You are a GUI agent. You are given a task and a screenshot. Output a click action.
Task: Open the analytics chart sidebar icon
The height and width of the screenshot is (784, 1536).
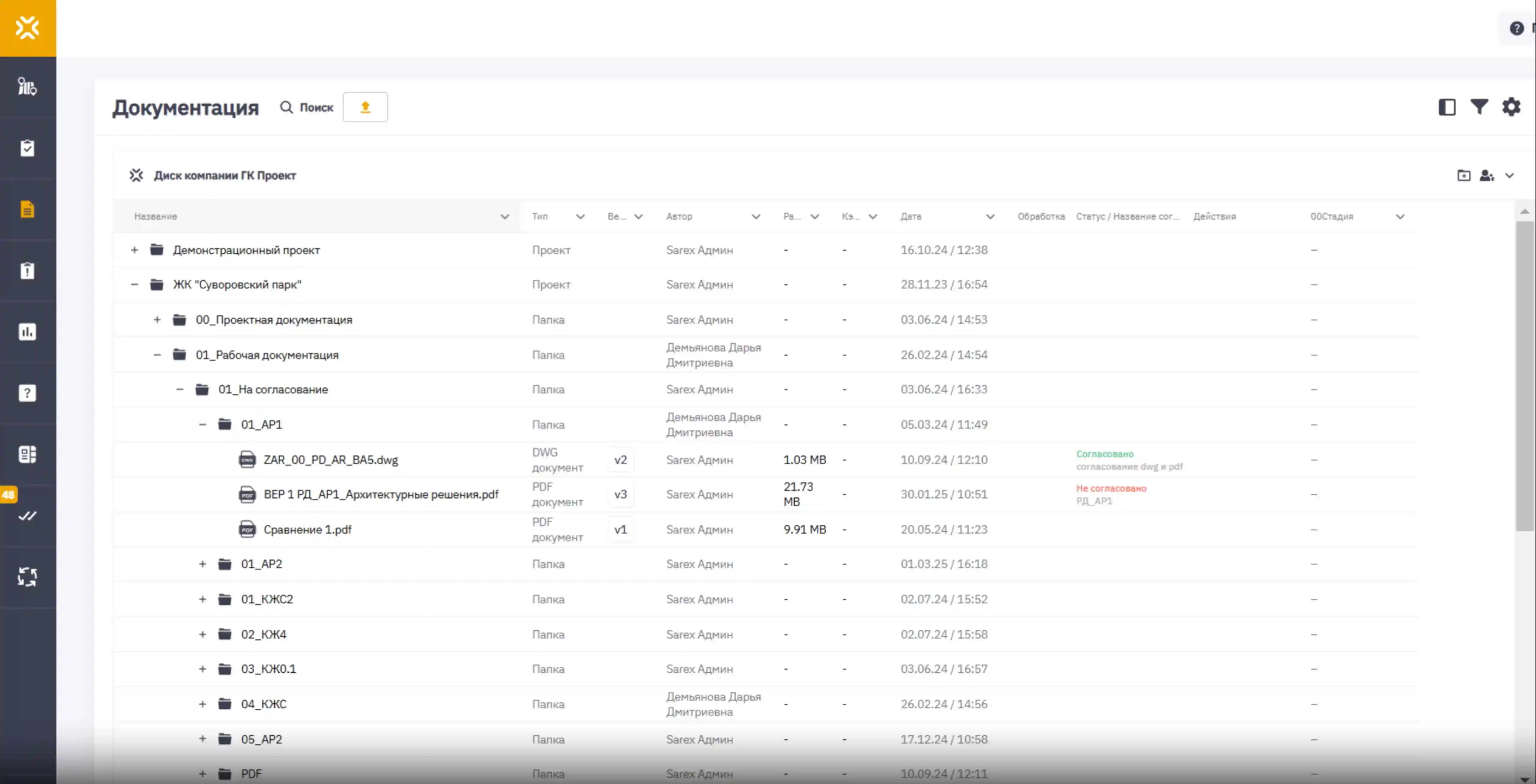(27, 331)
